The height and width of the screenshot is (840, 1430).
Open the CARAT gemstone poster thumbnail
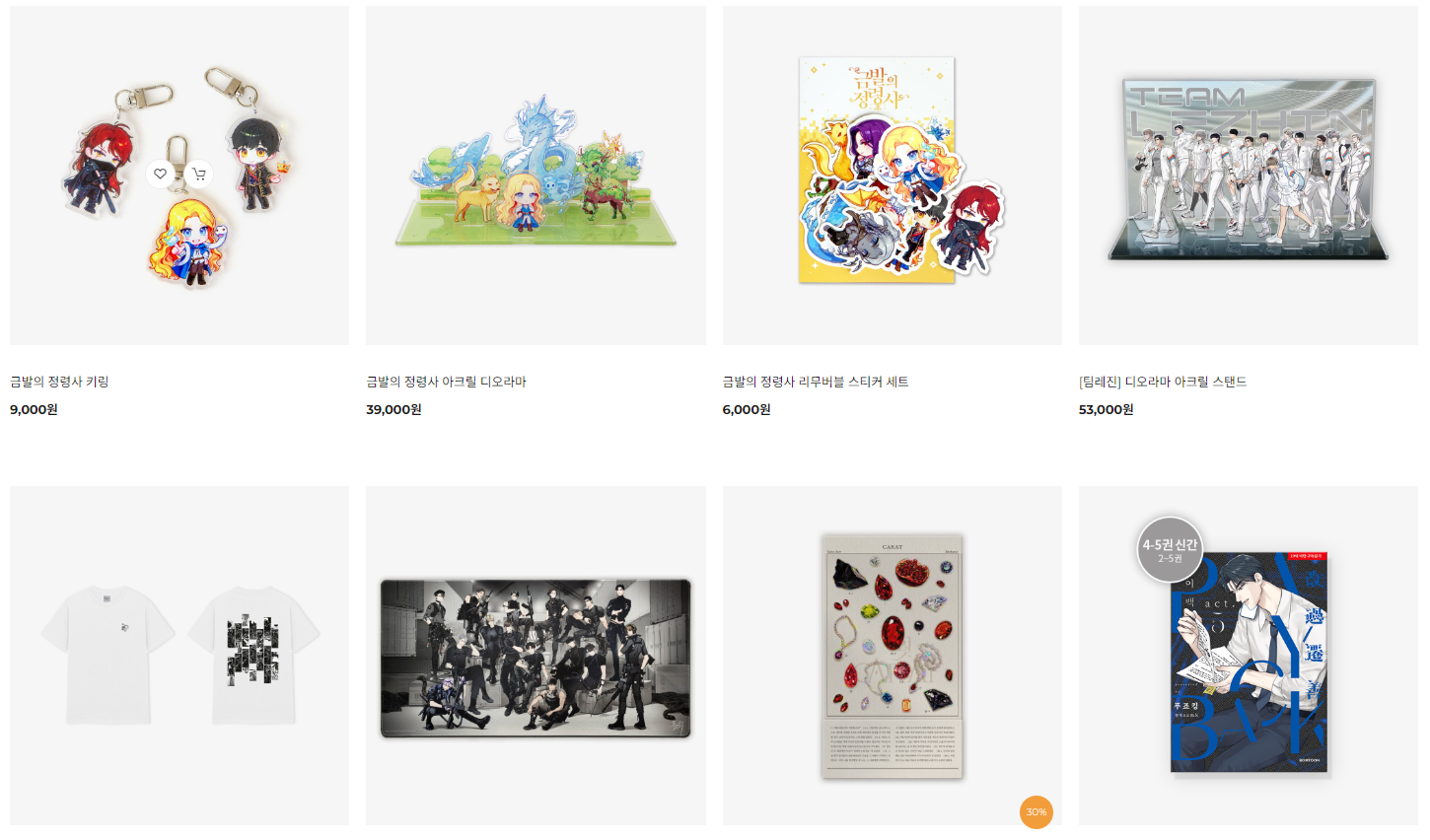pos(893,656)
